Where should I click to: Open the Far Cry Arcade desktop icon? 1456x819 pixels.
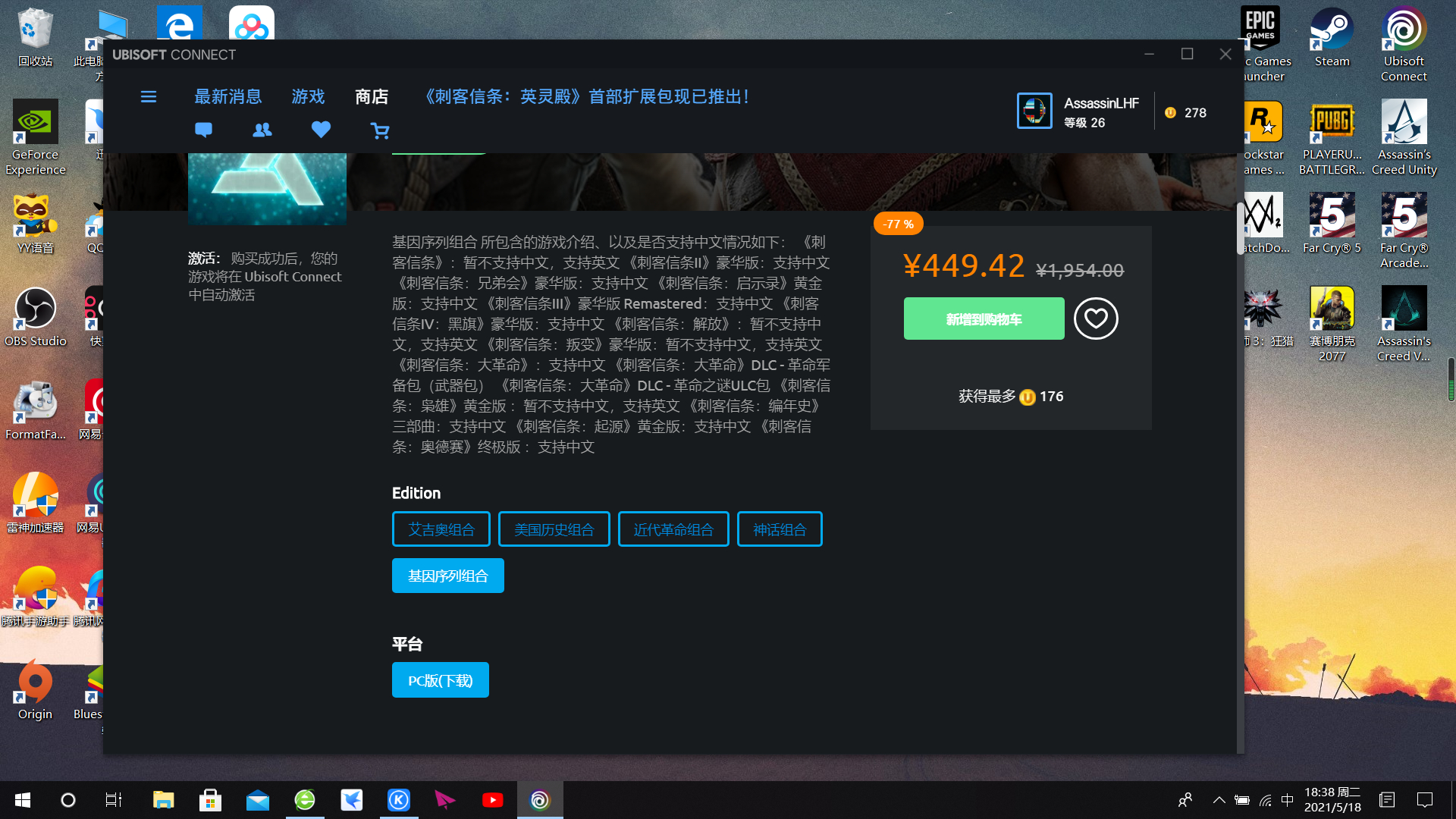pos(1404,231)
